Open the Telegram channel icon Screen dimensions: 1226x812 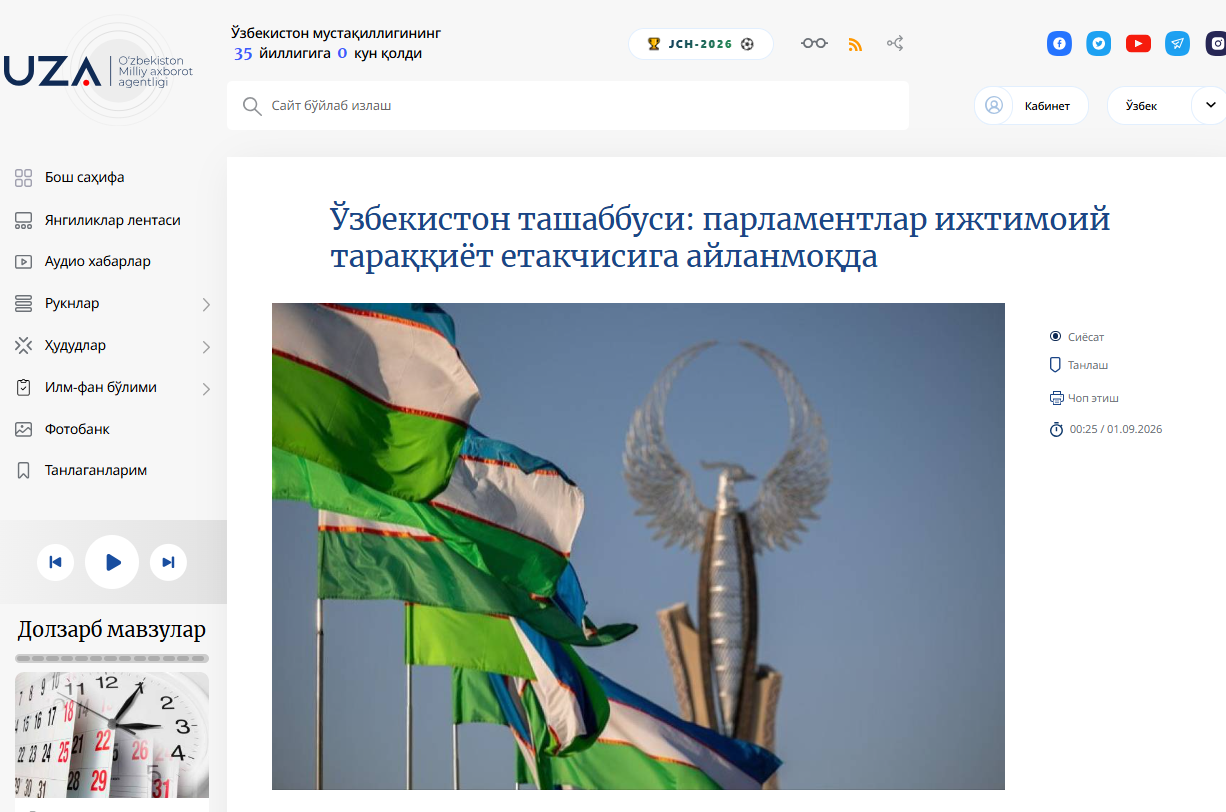(x=1178, y=44)
